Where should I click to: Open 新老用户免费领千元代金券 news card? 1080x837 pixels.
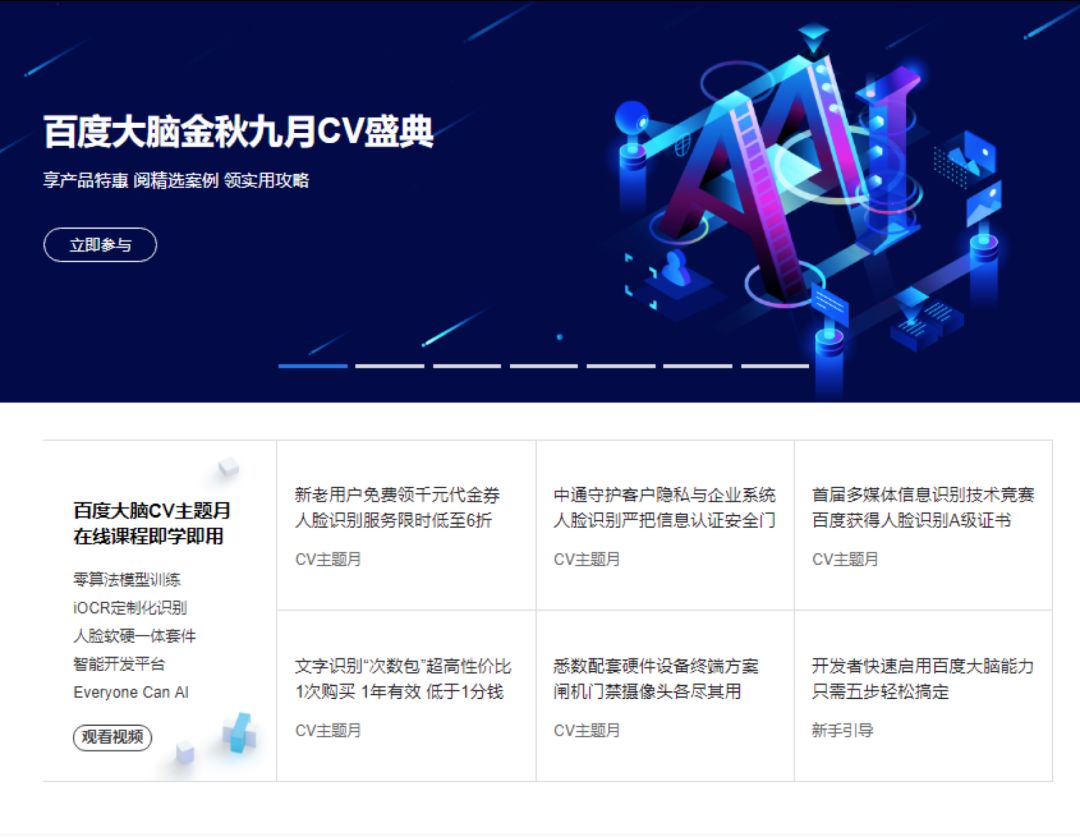click(x=406, y=525)
